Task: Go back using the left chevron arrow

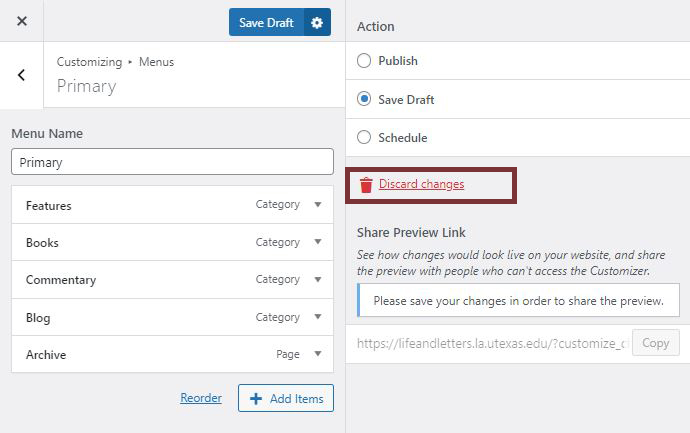Action: pos(22,75)
